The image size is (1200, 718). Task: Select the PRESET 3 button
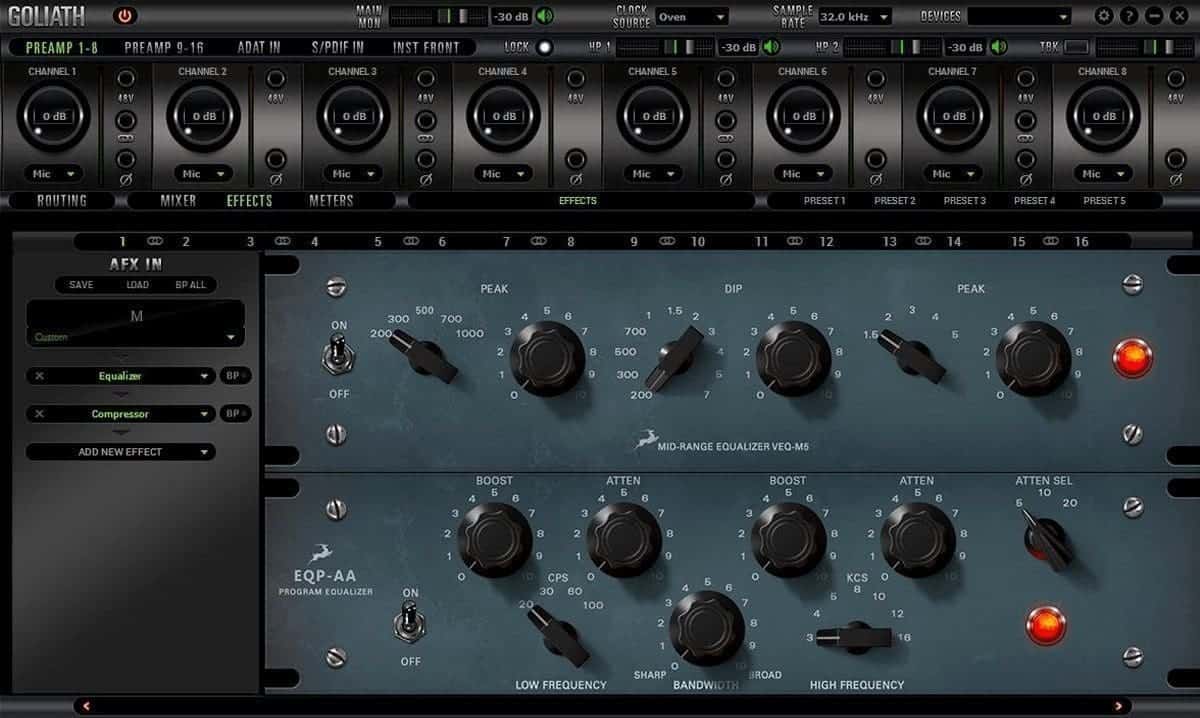[964, 200]
